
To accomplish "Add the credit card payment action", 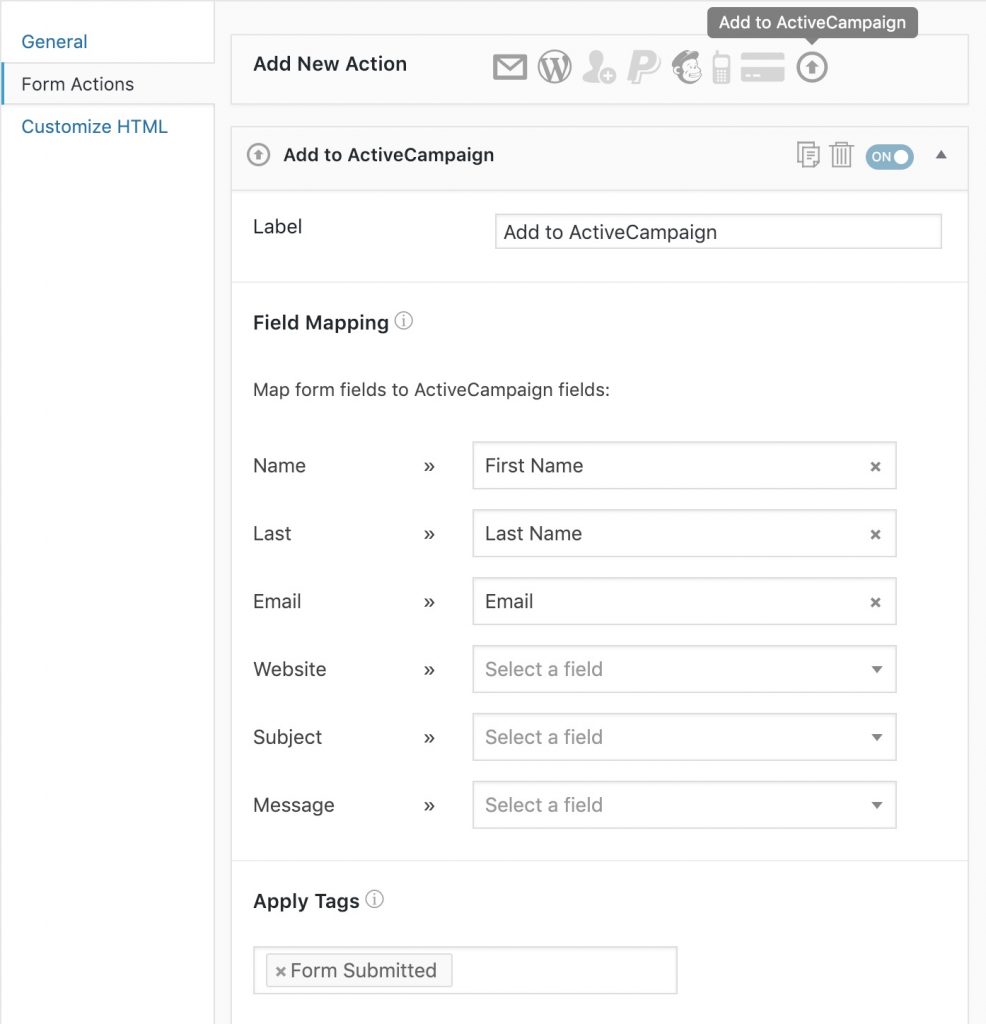I will (x=762, y=67).
